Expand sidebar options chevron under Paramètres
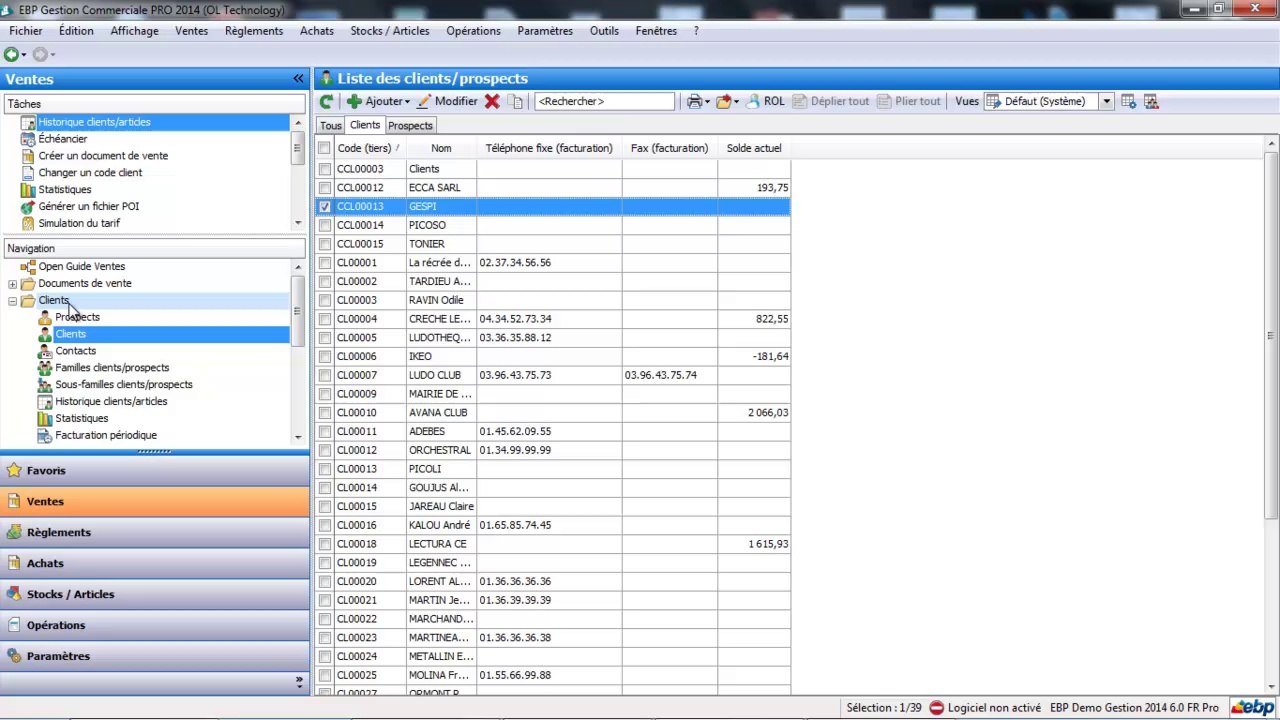Screen dimensions: 1280x720 [298, 682]
